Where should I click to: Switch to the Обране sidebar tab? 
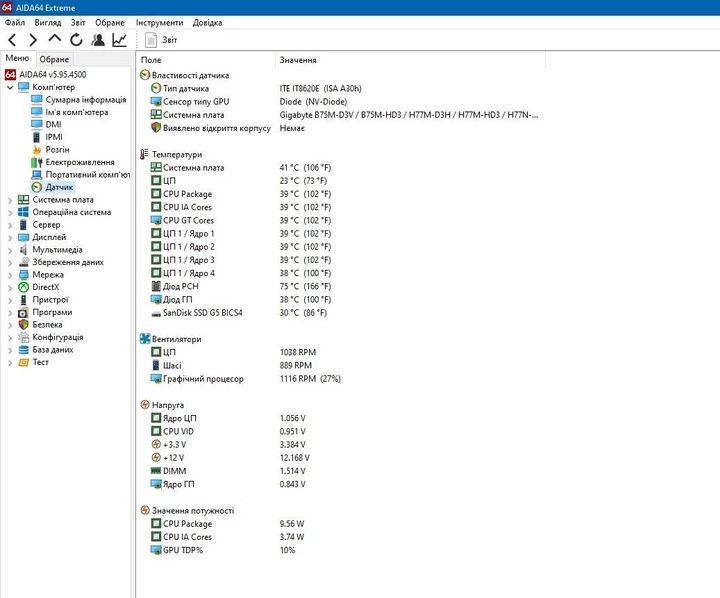pos(54,59)
